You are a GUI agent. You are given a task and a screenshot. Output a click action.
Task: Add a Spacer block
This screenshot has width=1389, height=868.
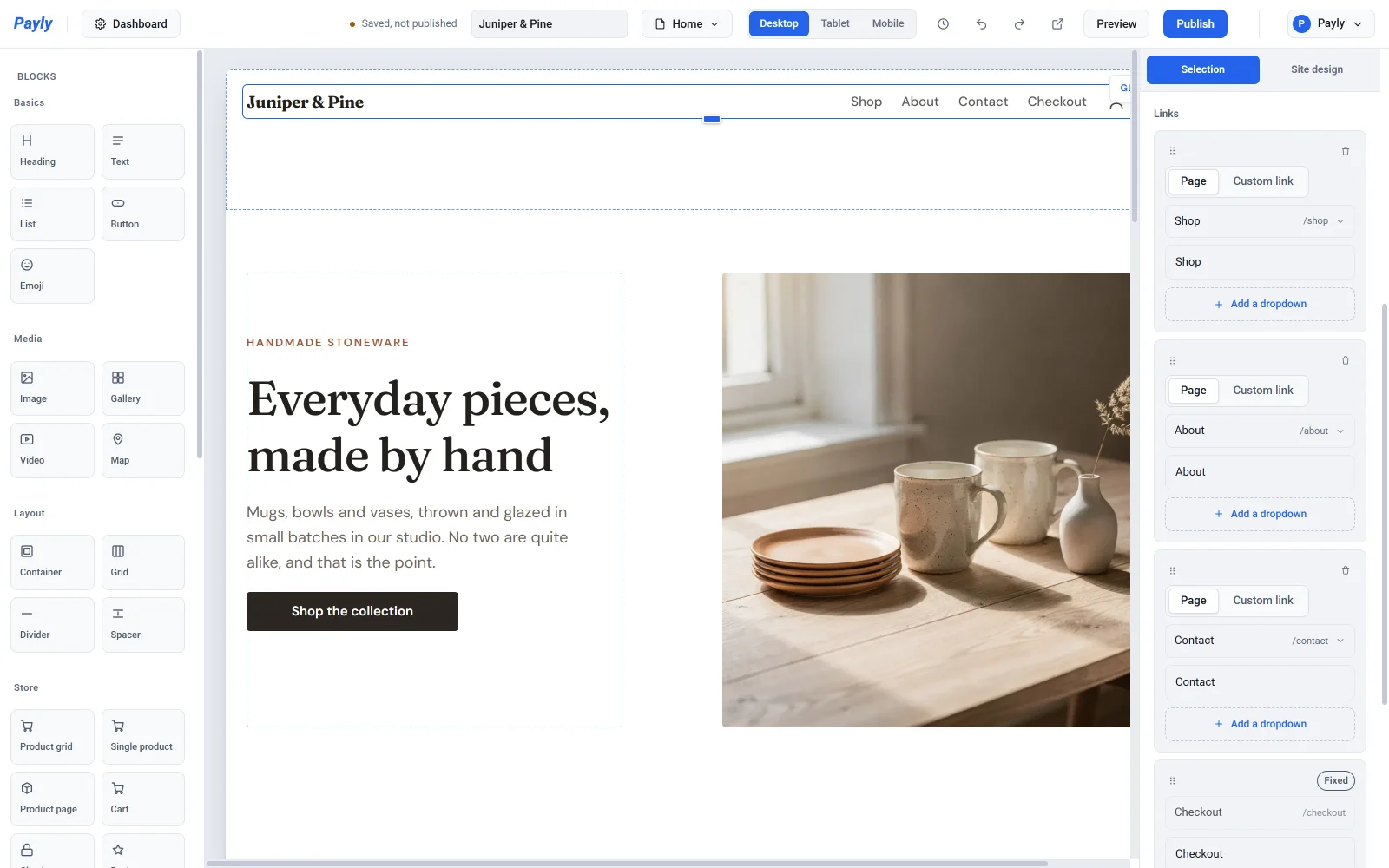click(x=143, y=625)
